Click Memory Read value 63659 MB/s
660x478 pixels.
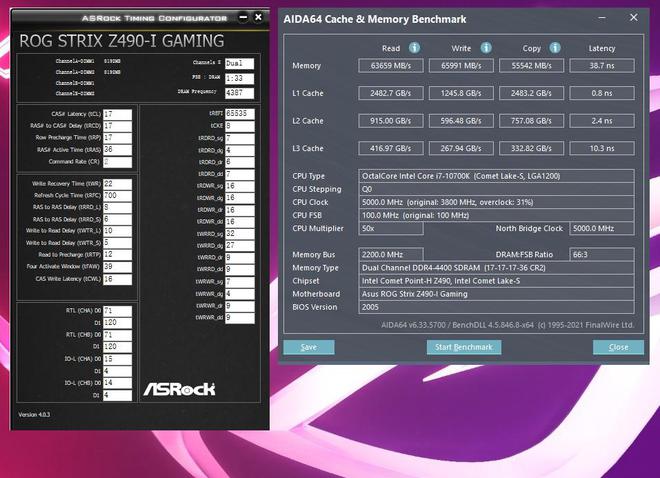[391, 66]
